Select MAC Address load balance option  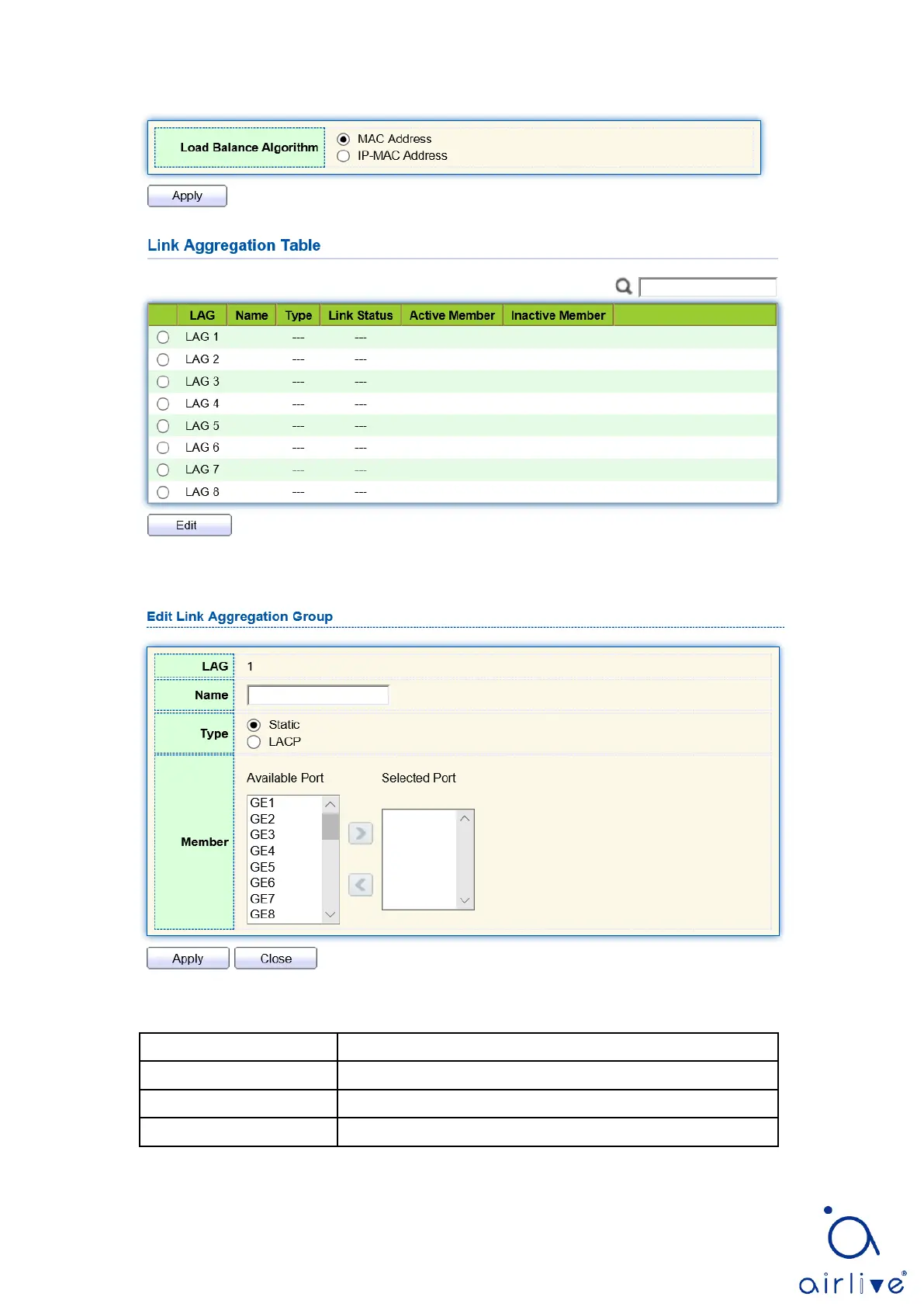[344, 140]
